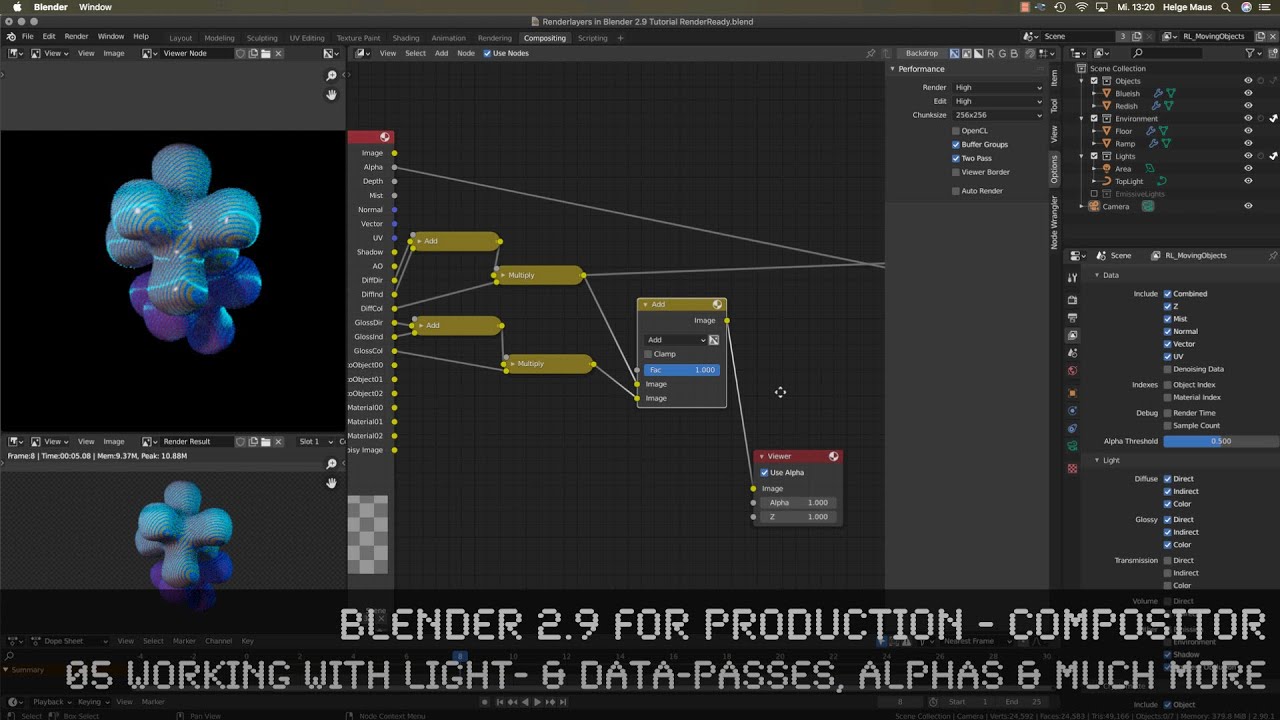Uncheck the Two Pass option
The height and width of the screenshot is (720, 1280).
[x=956, y=158]
